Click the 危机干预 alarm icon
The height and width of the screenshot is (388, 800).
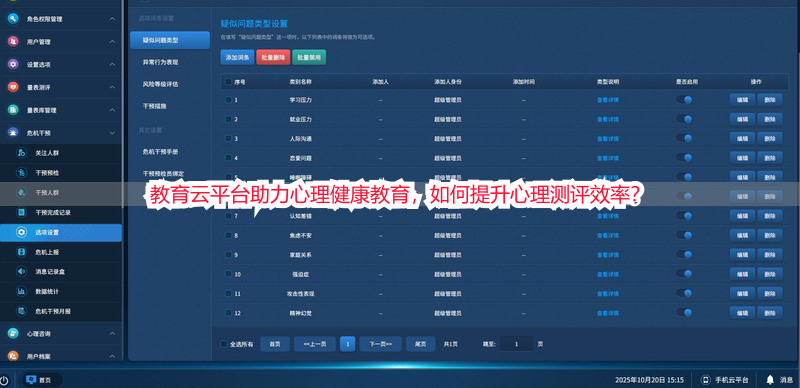point(13,133)
